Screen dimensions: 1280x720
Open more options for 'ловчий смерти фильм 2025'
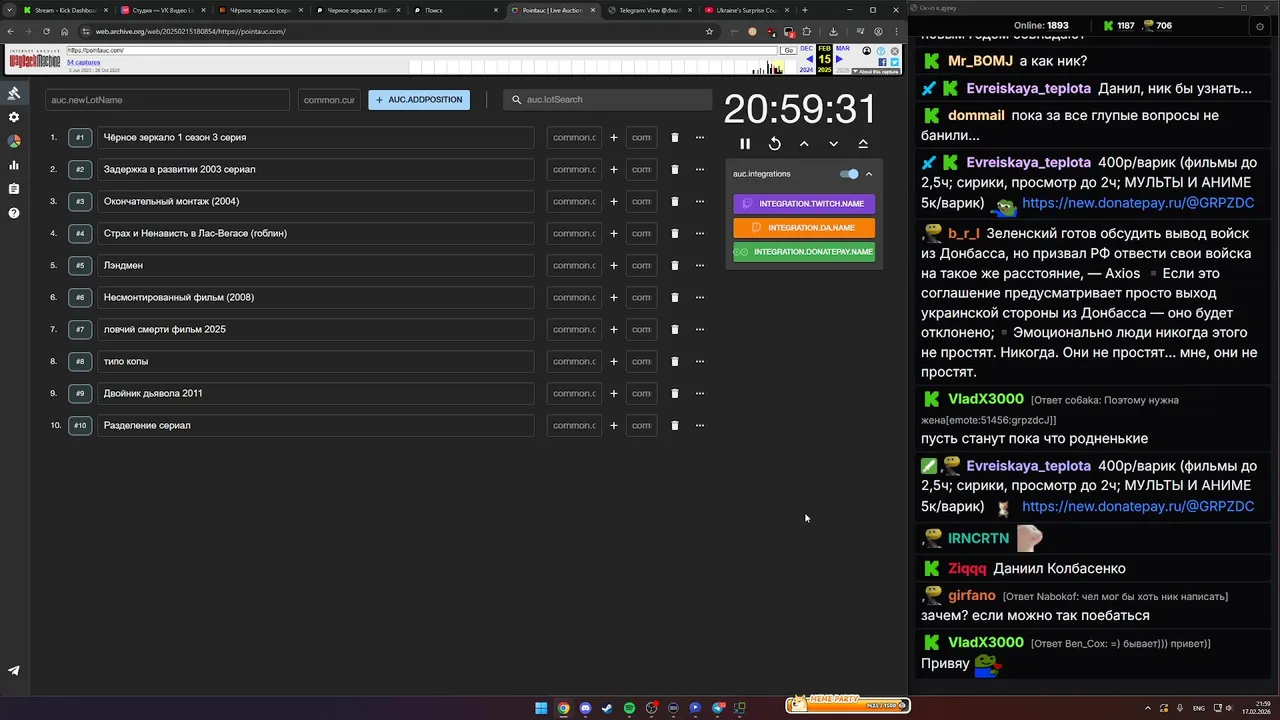coord(700,329)
